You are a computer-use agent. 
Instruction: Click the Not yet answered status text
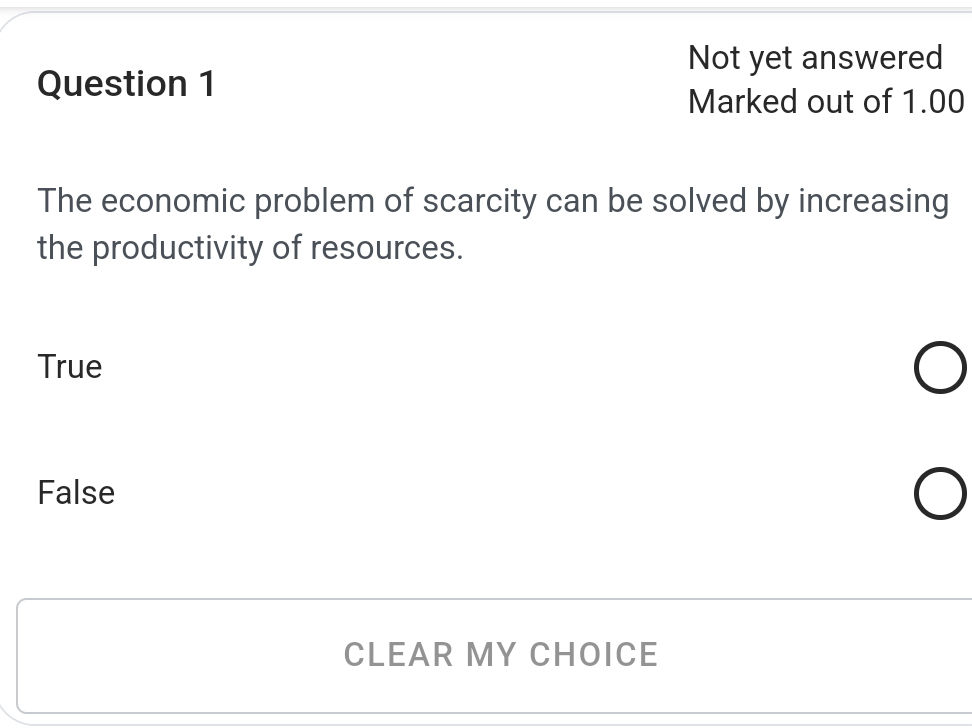[x=813, y=58]
